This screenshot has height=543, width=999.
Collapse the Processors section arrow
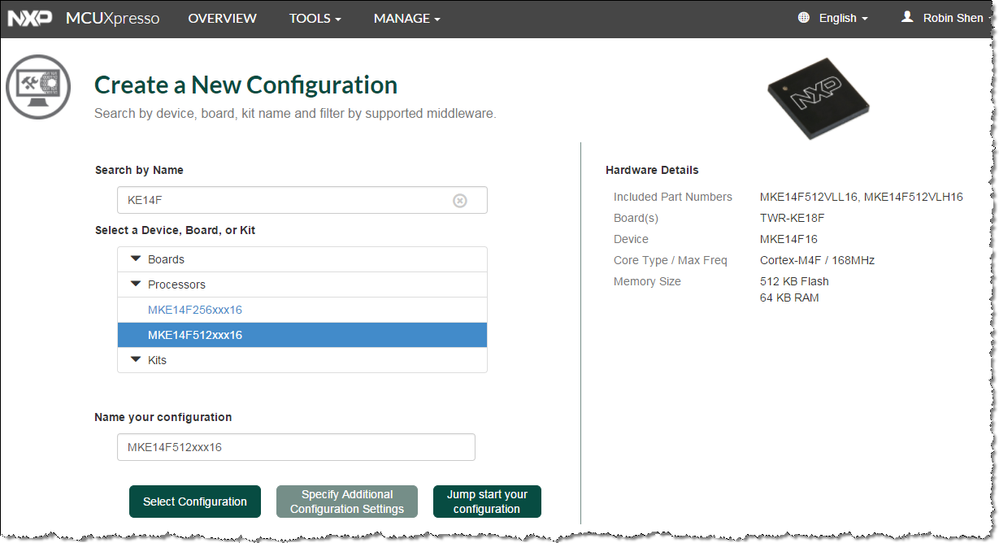point(136,284)
